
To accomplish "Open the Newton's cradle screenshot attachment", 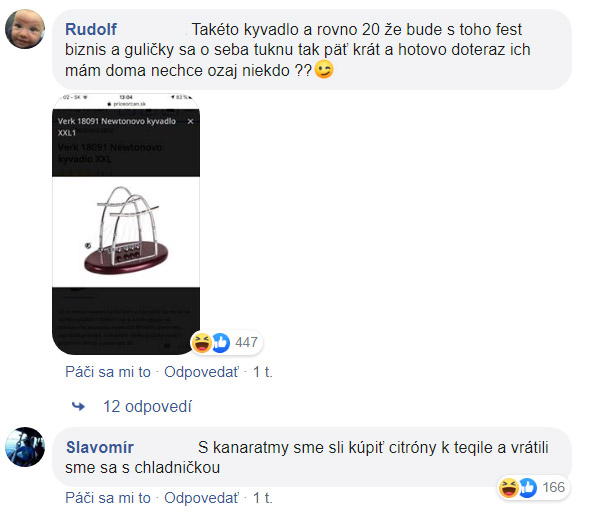I will (126, 224).
